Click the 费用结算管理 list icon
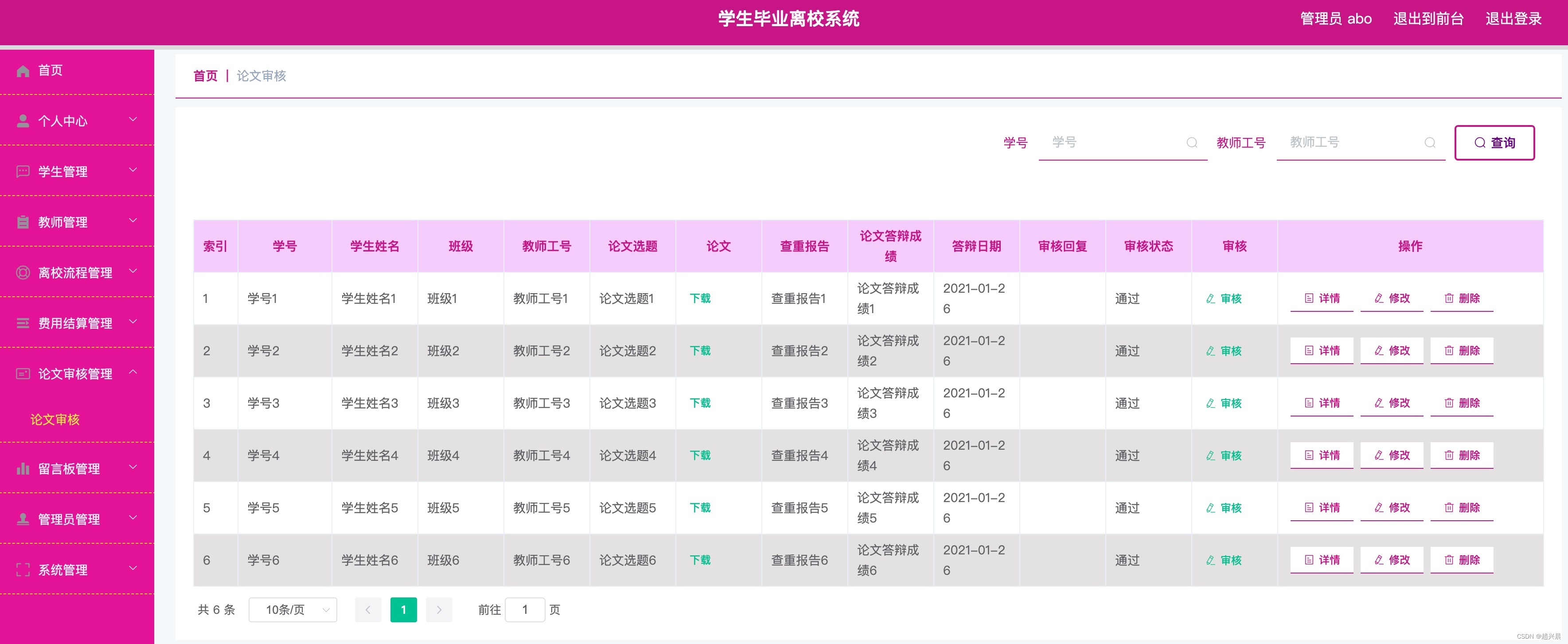The image size is (1568, 644). (x=23, y=323)
